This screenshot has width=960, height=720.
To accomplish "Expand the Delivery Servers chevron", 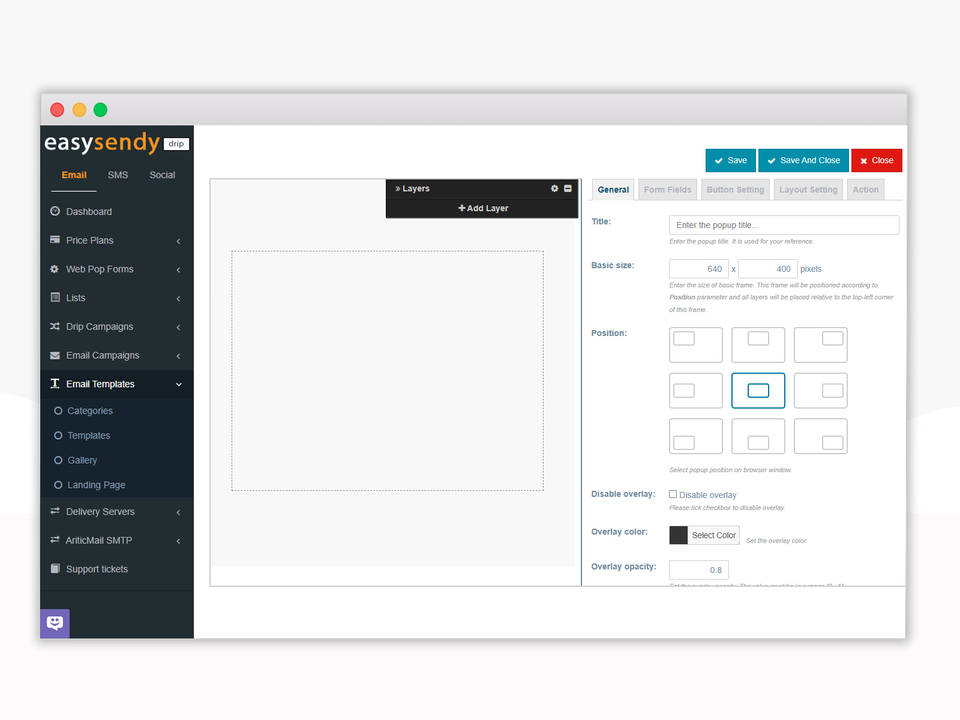I will (x=179, y=512).
